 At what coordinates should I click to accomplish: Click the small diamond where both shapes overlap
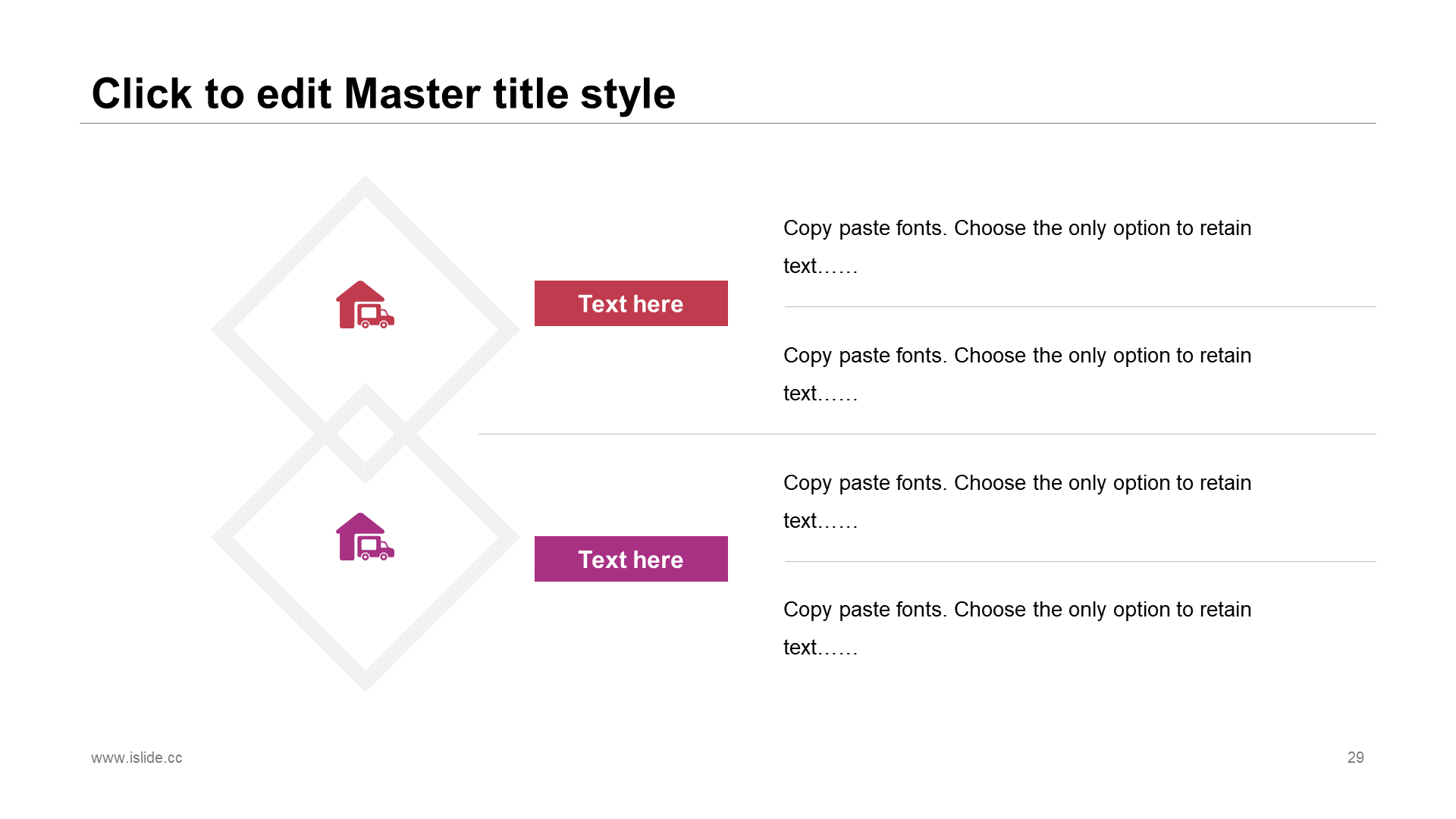(365, 434)
